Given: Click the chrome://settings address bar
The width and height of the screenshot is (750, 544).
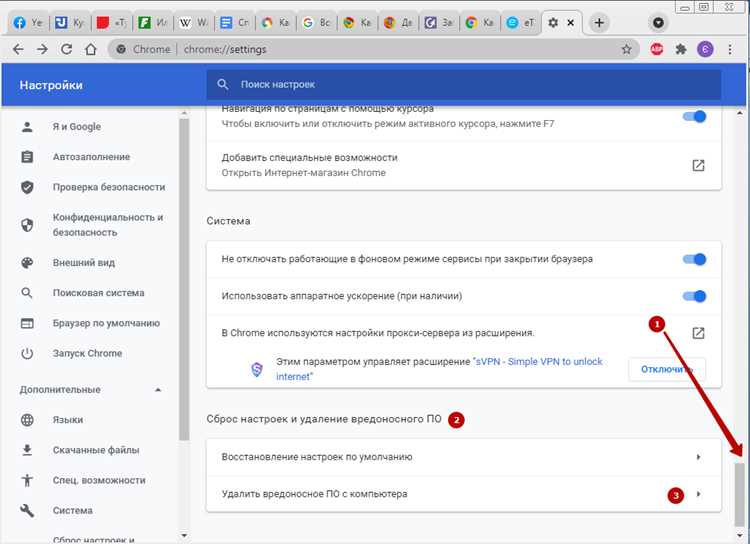Looking at the screenshot, I should click(x=373, y=49).
